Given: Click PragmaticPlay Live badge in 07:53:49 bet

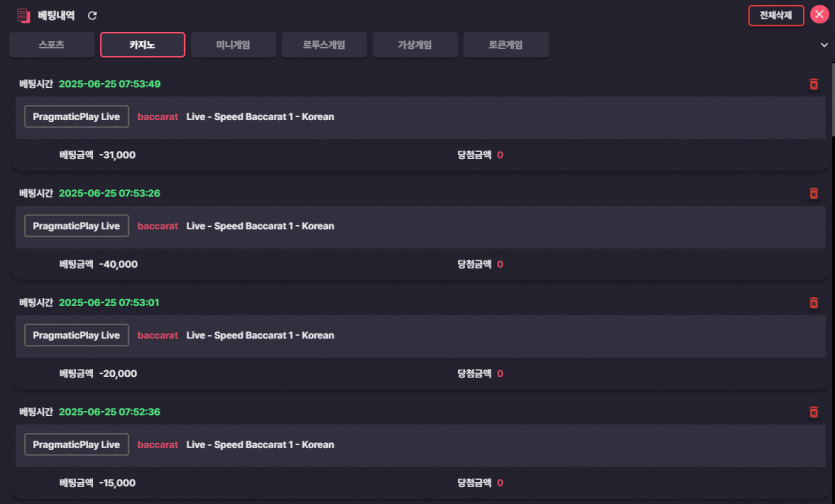Looking at the screenshot, I should [x=76, y=117].
